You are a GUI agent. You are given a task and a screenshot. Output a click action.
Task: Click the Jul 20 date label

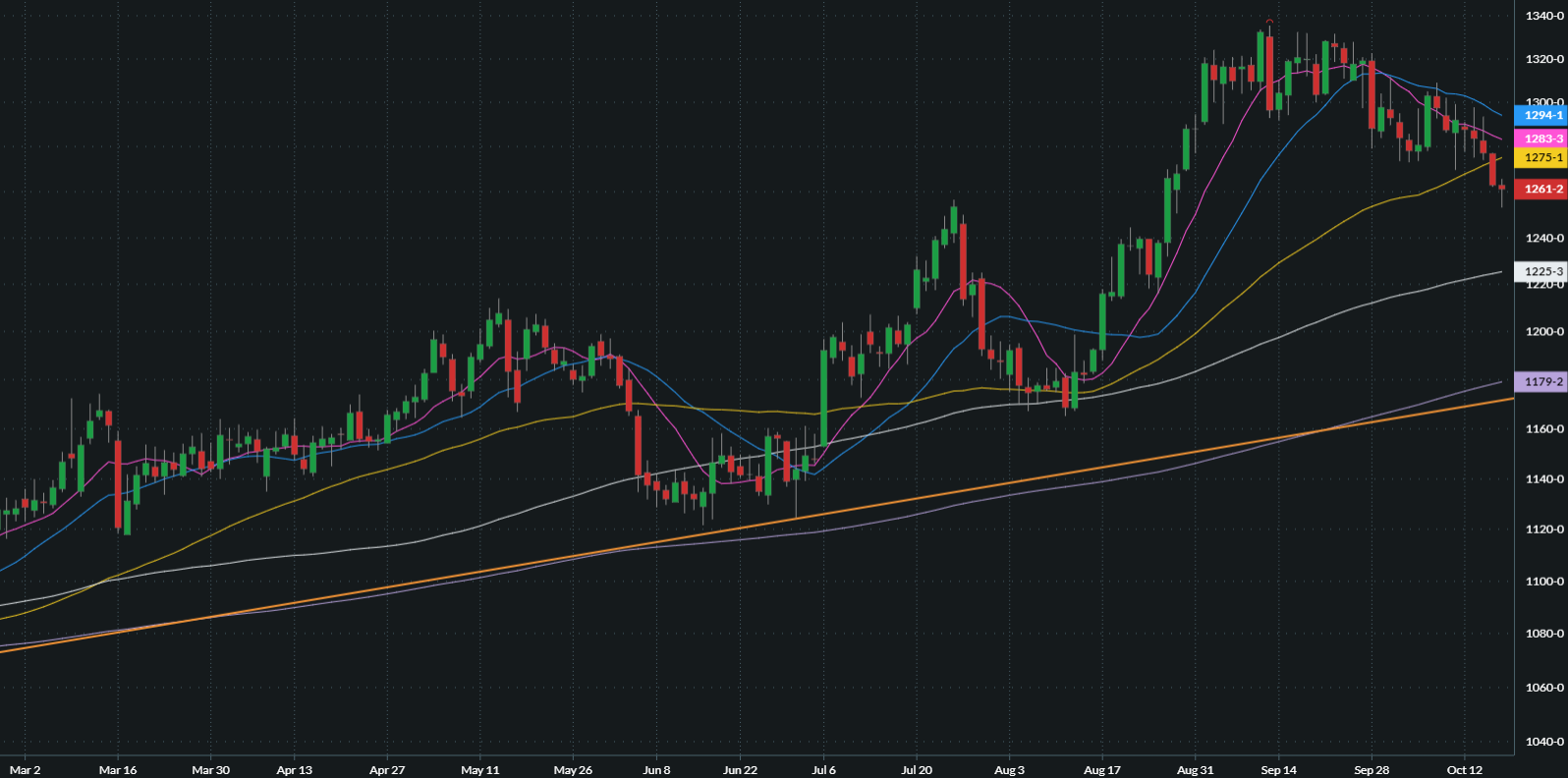point(917,770)
